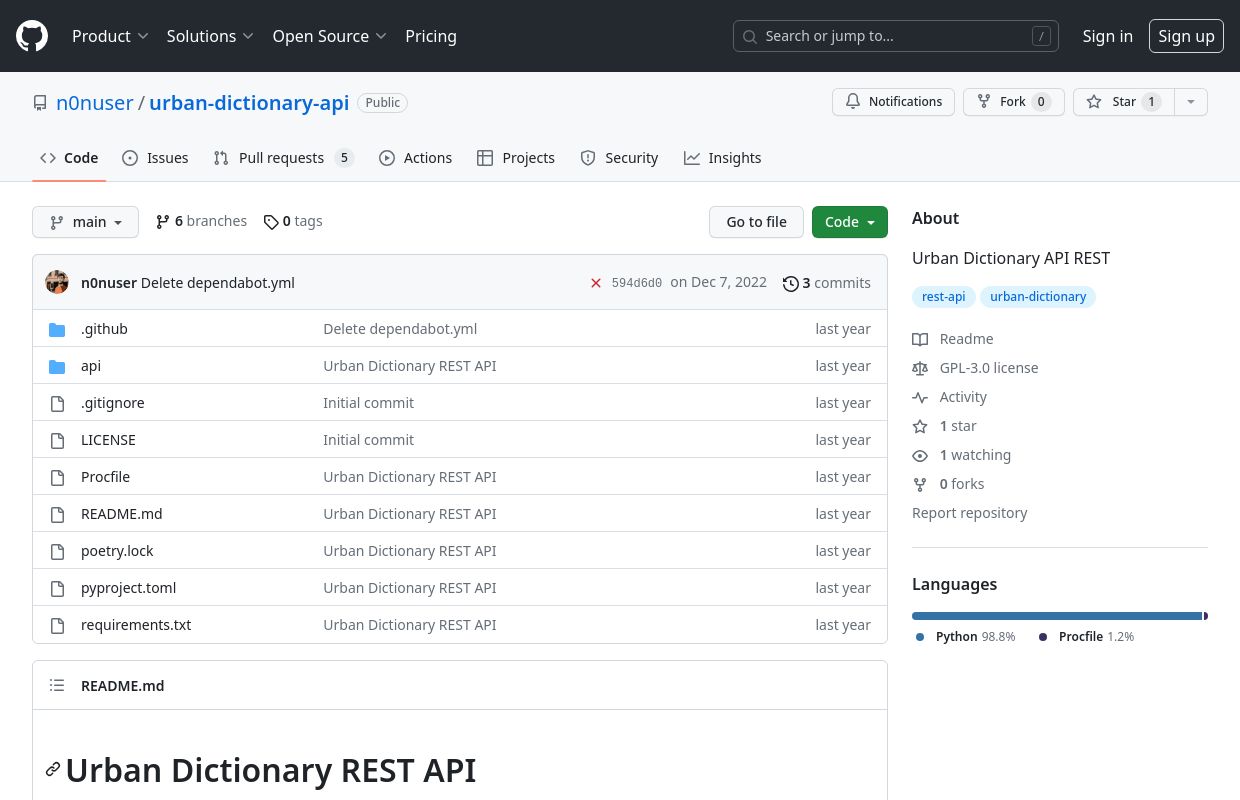Screen dimensions: 1240x800
Task: Open the main branch selector dropdown
Action: coord(85,222)
